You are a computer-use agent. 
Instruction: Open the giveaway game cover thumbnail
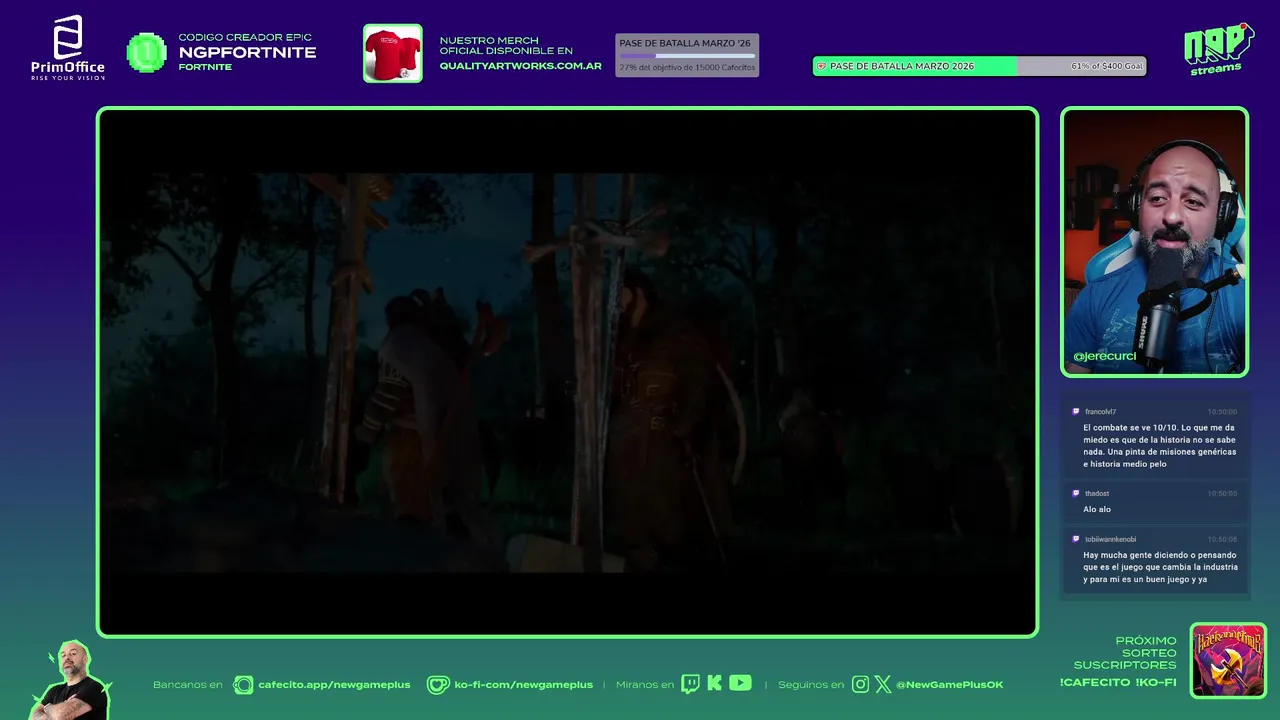coord(1228,660)
